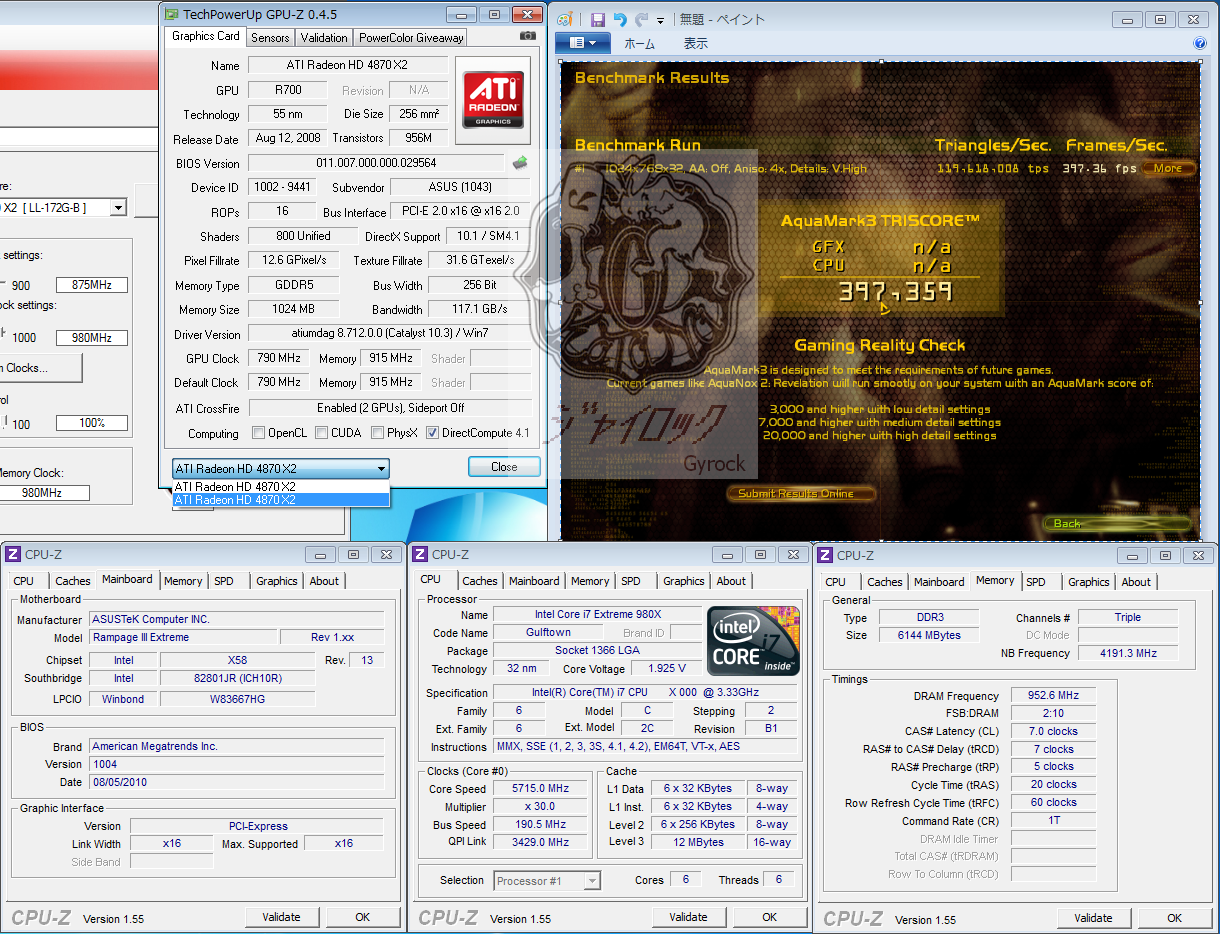This screenshot has height=934, width=1220.
Task: Enable the OpenCL checkbox in GPU-Z
Action: pyautogui.click(x=259, y=433)
